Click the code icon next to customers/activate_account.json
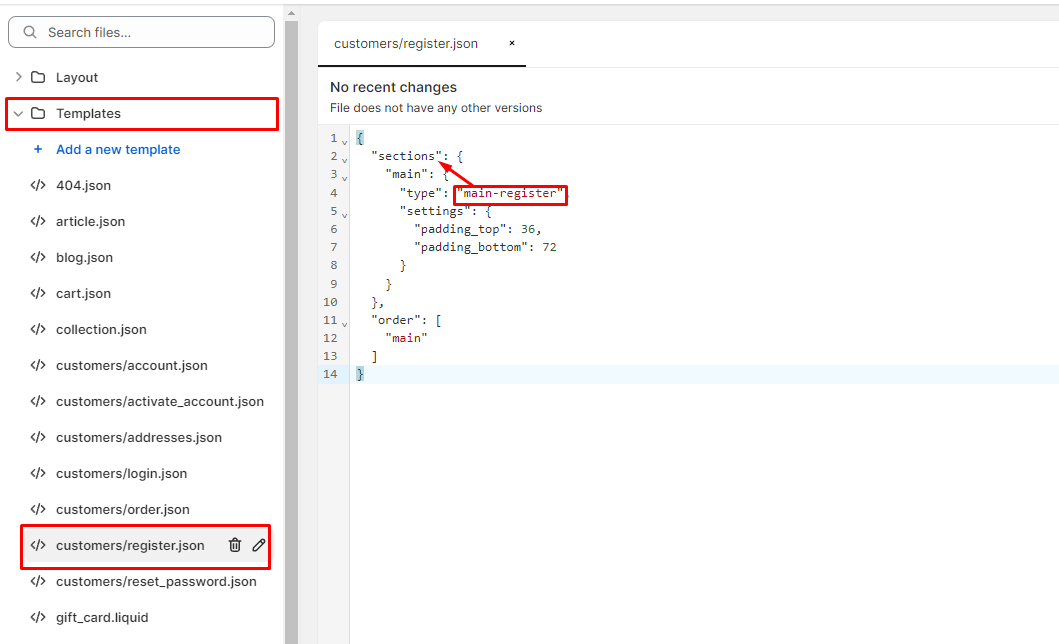Screen dimensions: 1059x644 click(x=38, y=401)
